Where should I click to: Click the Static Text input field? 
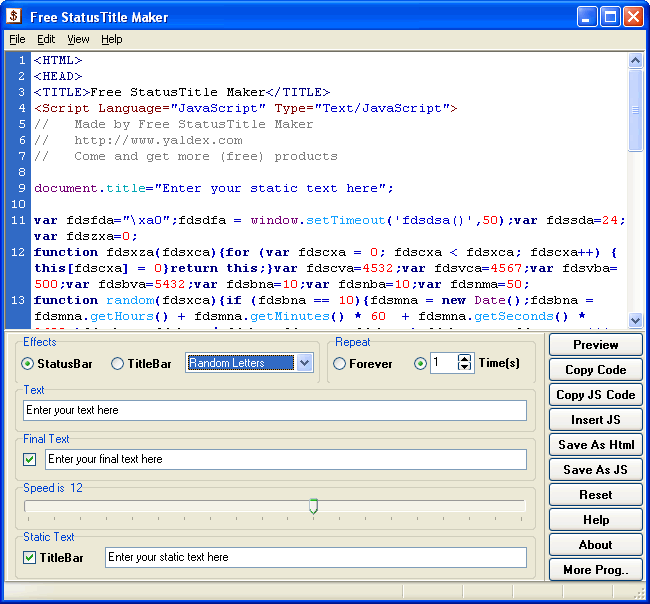pos(316,557)
